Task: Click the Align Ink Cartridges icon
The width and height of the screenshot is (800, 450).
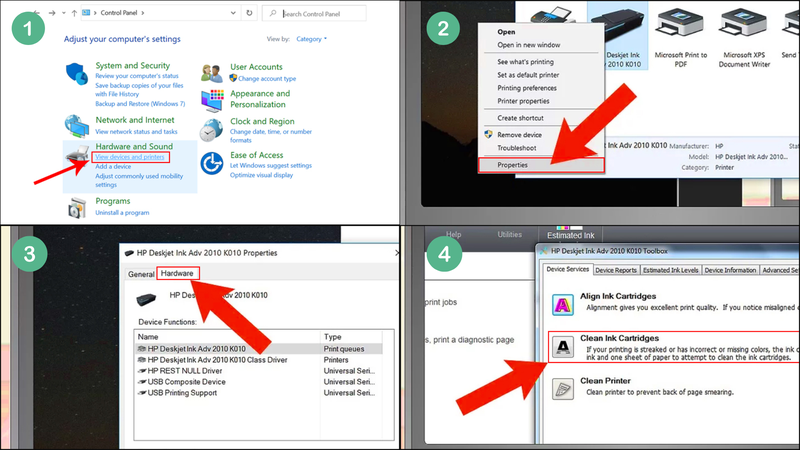Action: (x=563, y=305)
